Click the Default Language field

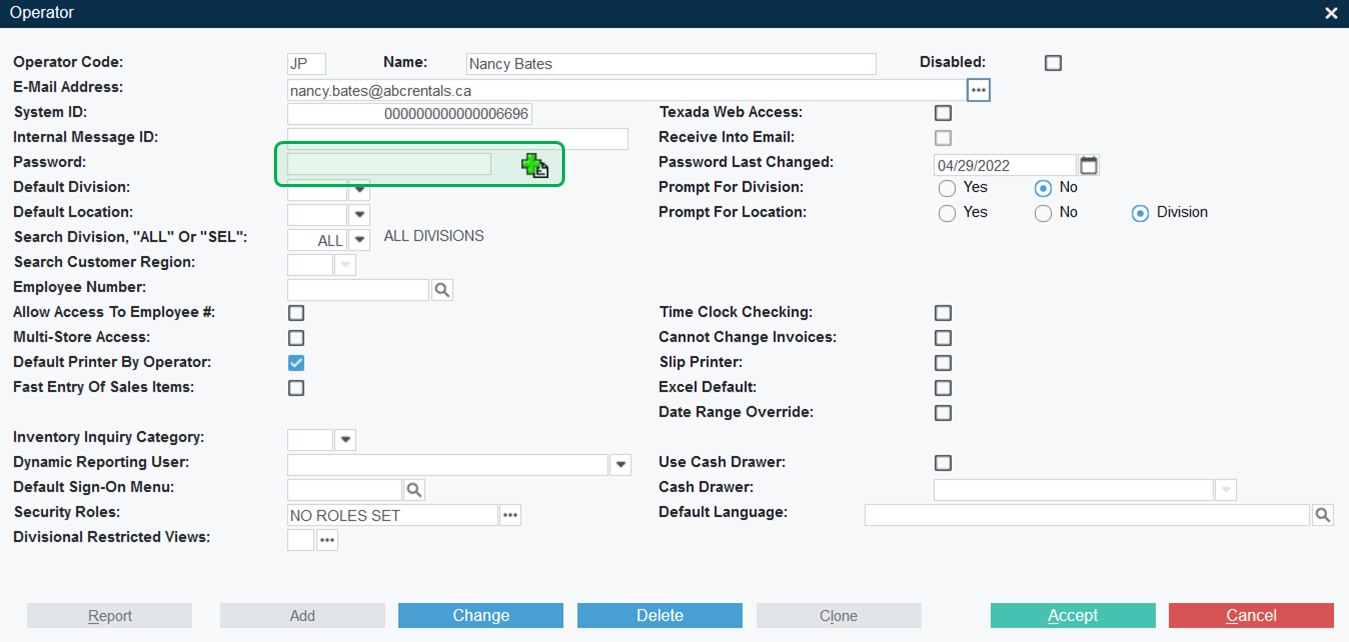[x=1087, y=515]
